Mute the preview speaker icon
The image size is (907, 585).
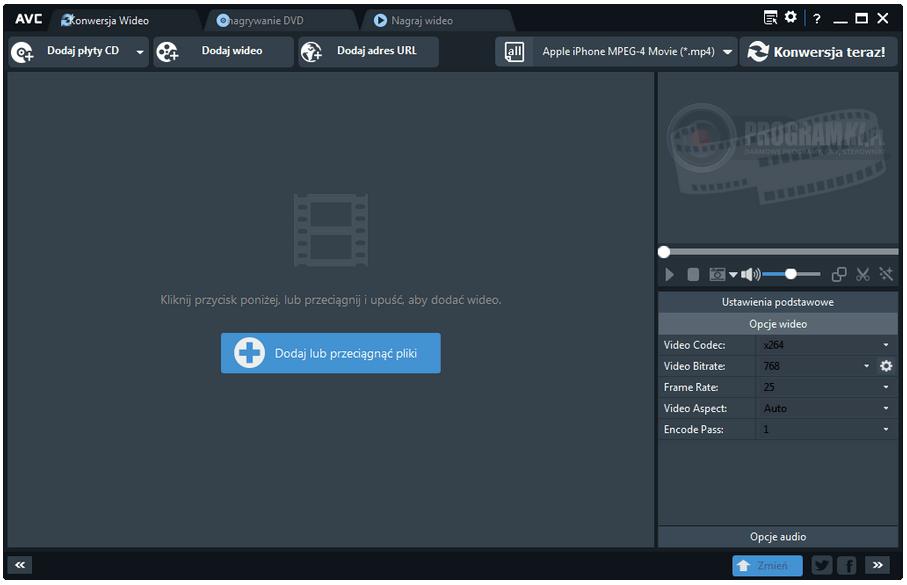751,274
